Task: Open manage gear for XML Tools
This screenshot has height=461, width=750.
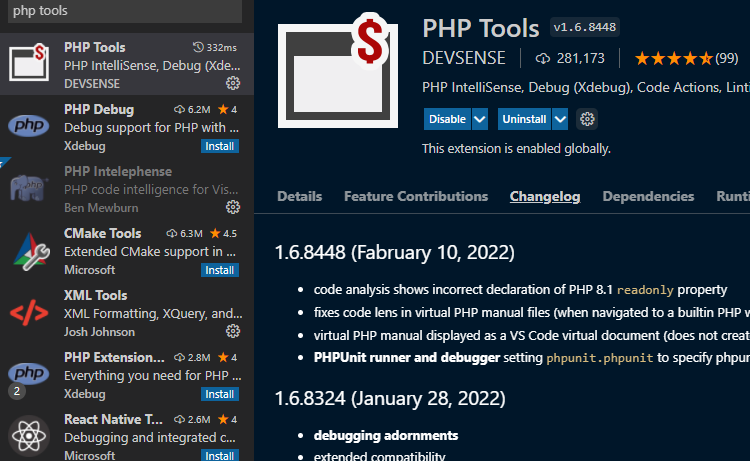Action: tap(232, 331)
